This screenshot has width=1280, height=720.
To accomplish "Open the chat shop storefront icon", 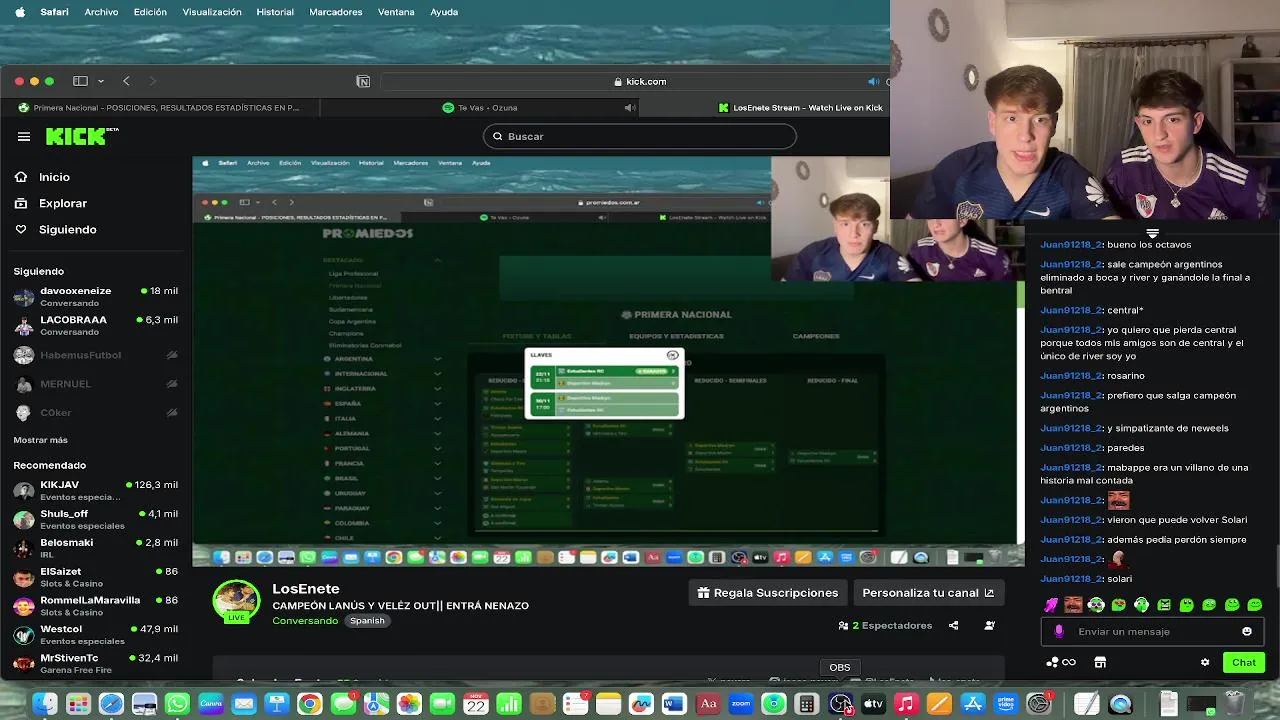I will 1100,662.
